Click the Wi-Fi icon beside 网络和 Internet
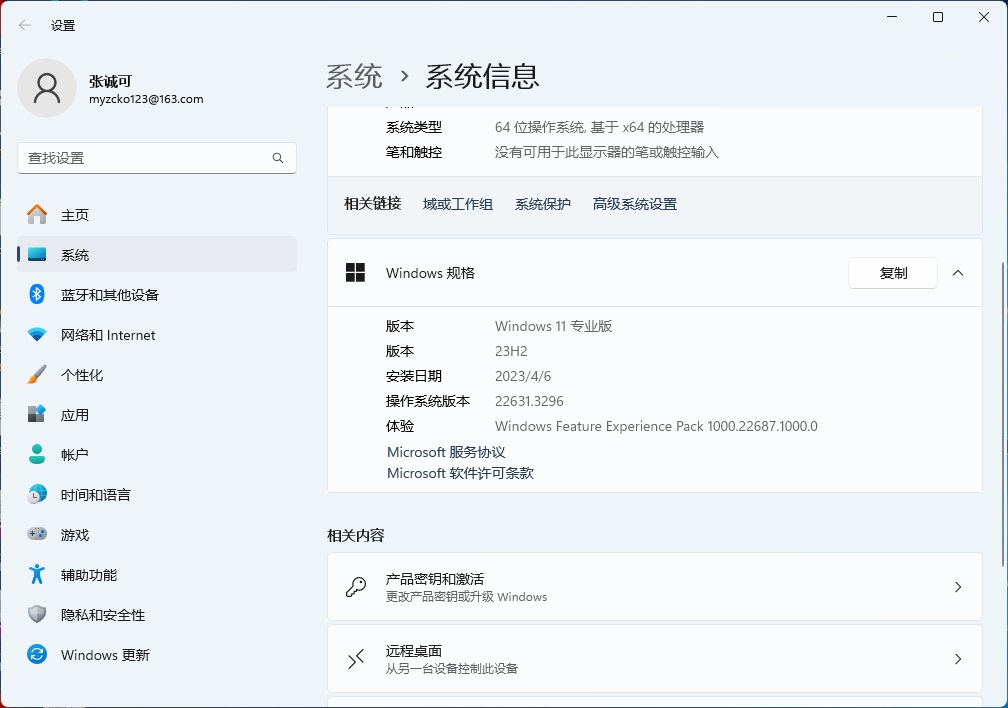 tap(37, 334)
